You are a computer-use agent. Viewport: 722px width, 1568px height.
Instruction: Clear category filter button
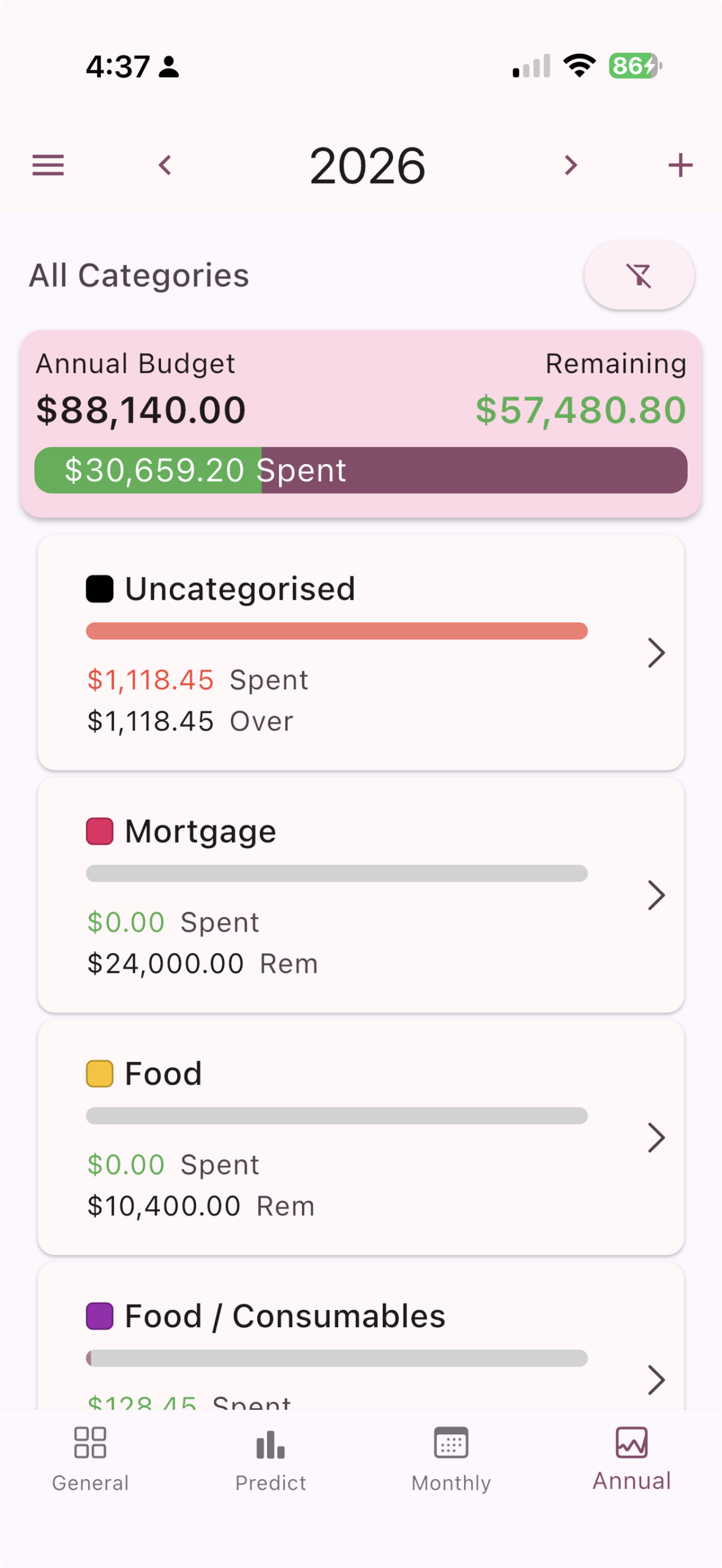[639, 275]
